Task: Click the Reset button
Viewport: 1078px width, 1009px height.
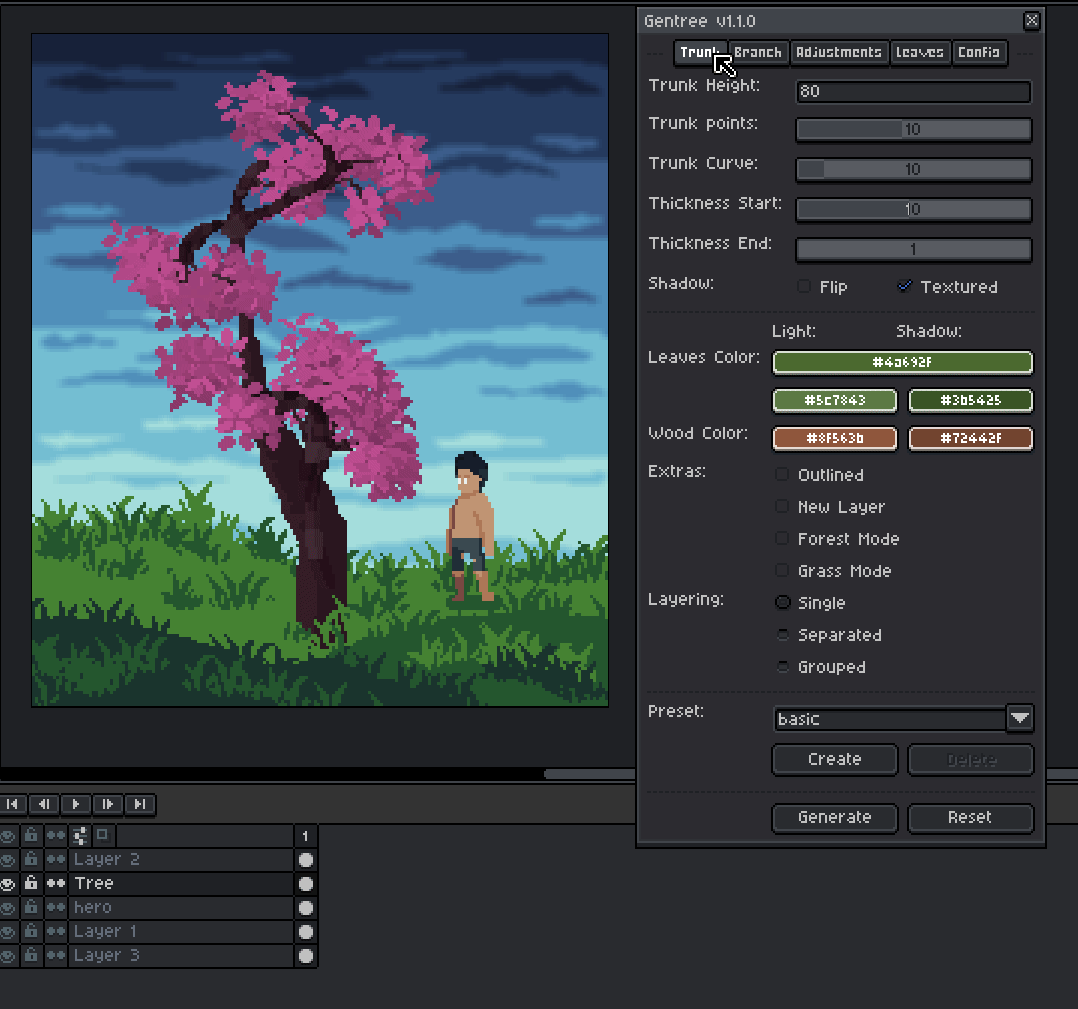Action: pyautogui.click(x=969, y=817)
